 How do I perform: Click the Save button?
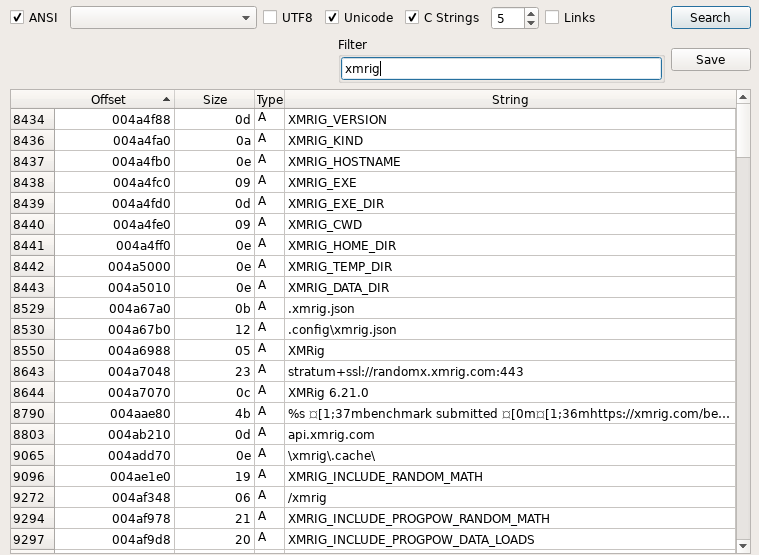(x=710, y=60)
